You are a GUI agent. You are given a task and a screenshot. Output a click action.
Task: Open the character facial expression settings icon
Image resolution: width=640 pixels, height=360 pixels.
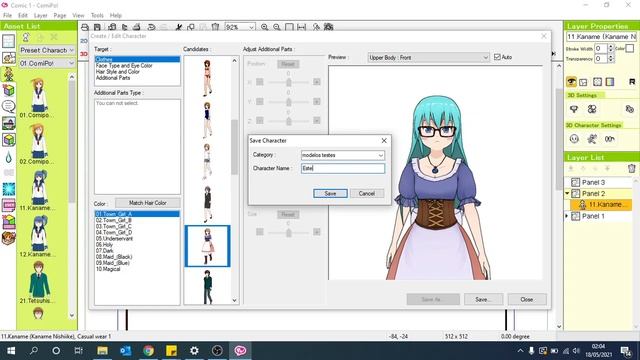pos(574,139)
